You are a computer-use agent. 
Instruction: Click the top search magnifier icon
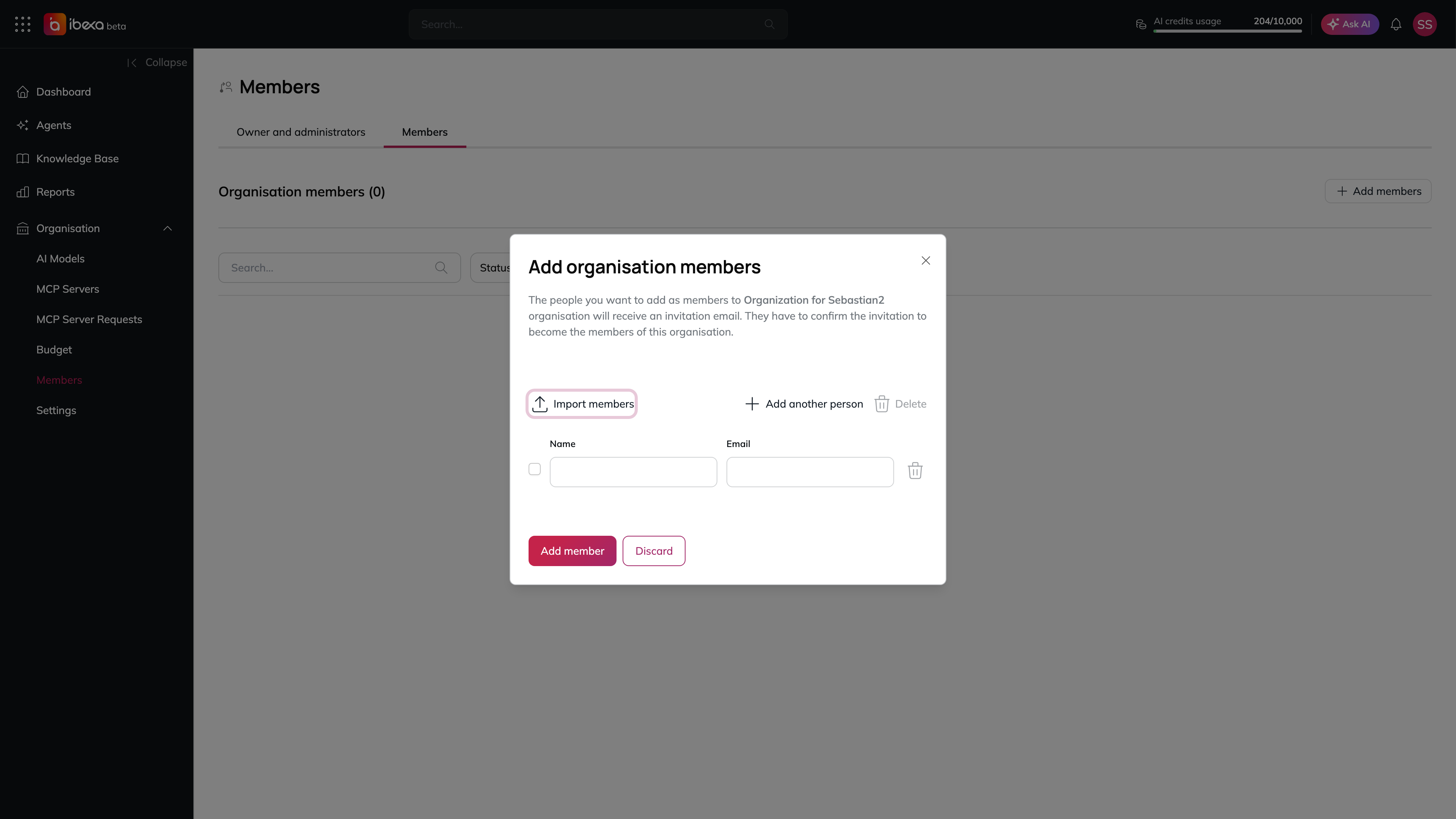[x=769, y=24]
